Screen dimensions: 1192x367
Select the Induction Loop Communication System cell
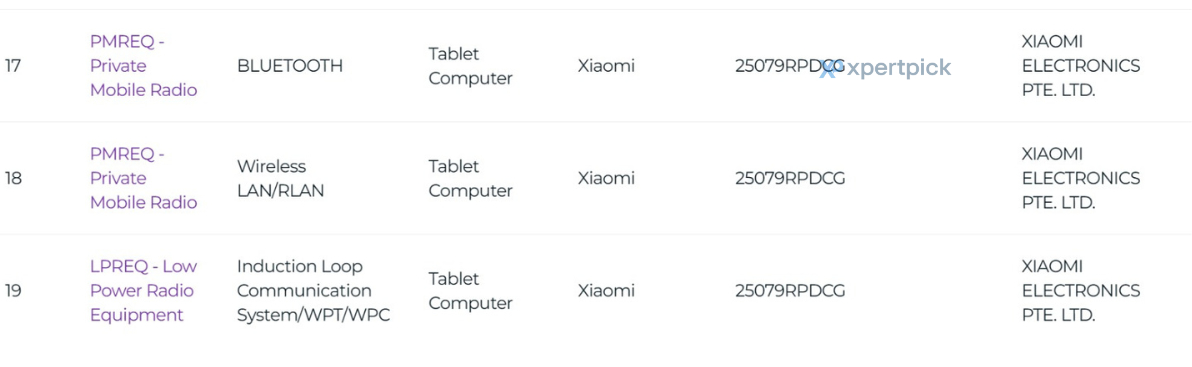[x=314, y=291]
